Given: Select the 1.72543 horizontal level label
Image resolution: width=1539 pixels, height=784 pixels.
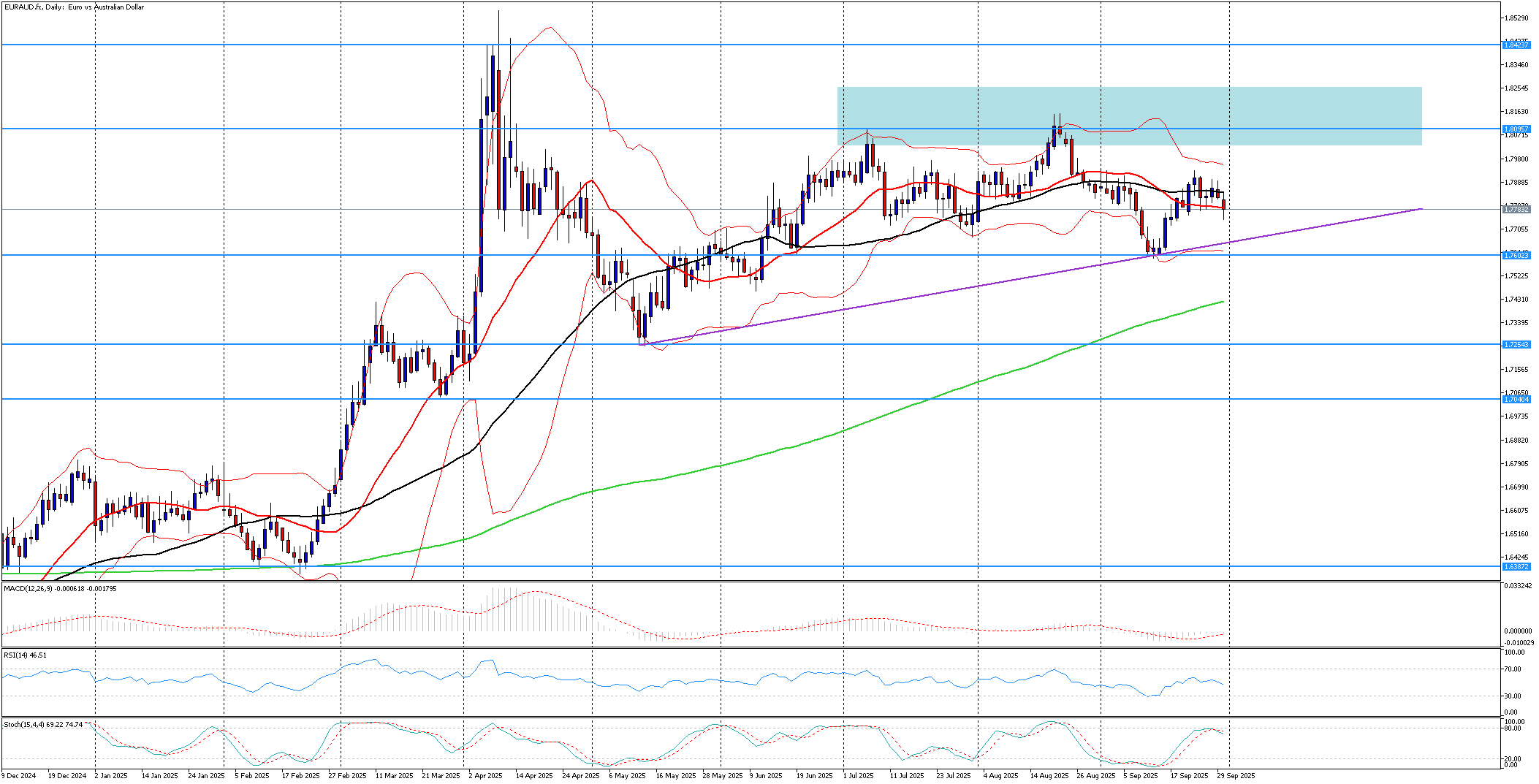Looking at the screenshot, I should [1516, 345].
